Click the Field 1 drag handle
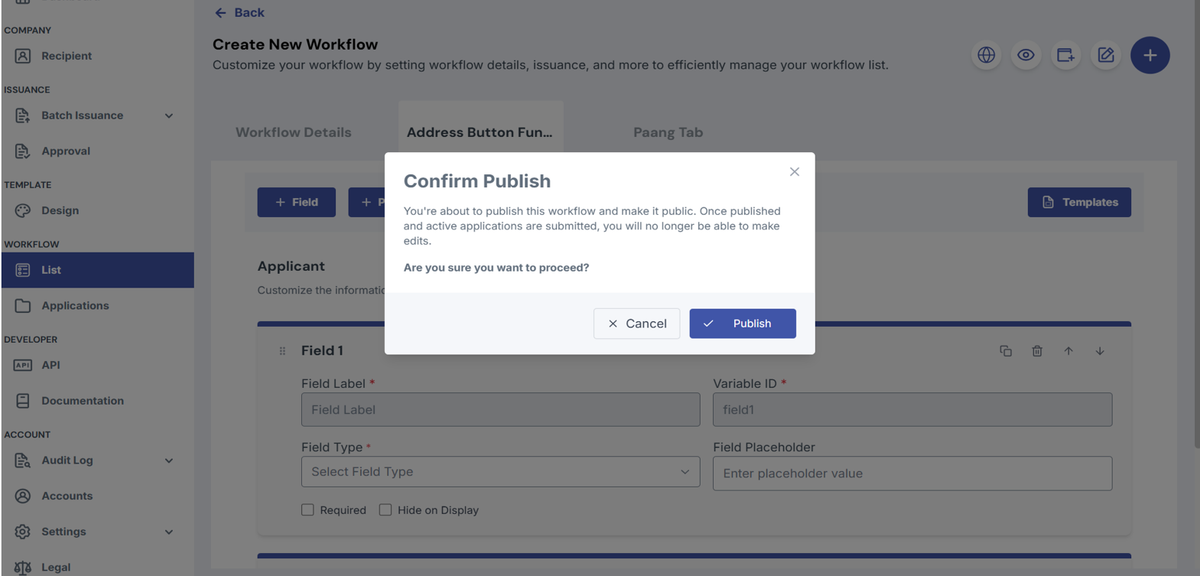This screenshot has width=1200, height=576. (x=282, y=351)
